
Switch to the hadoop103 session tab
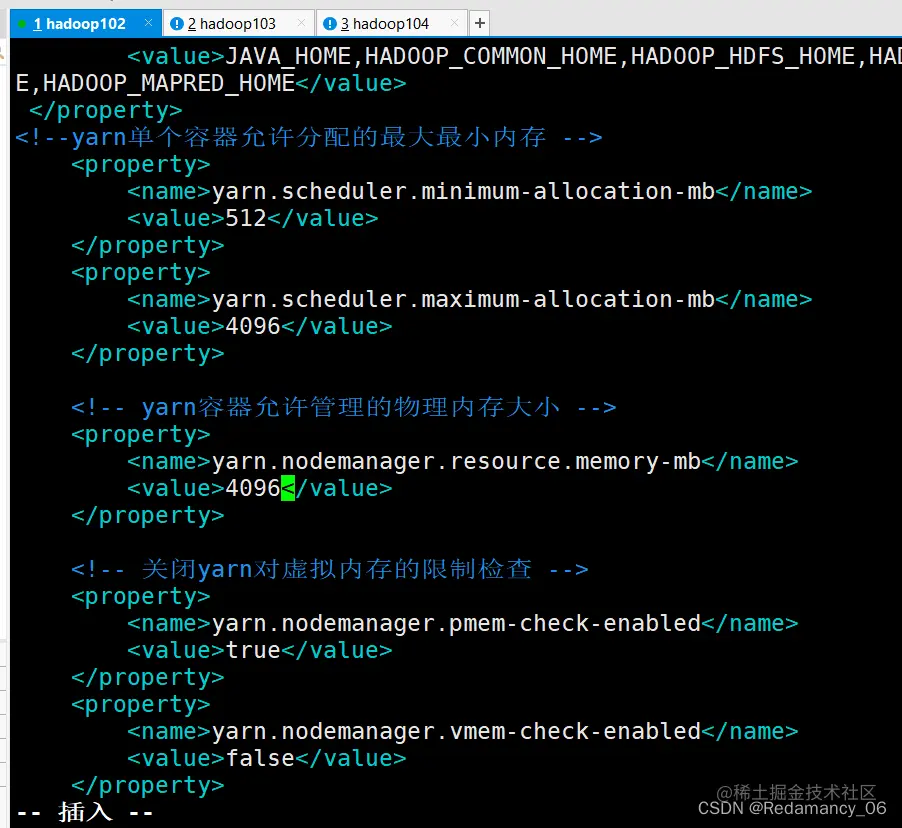[x=239, y=24]
